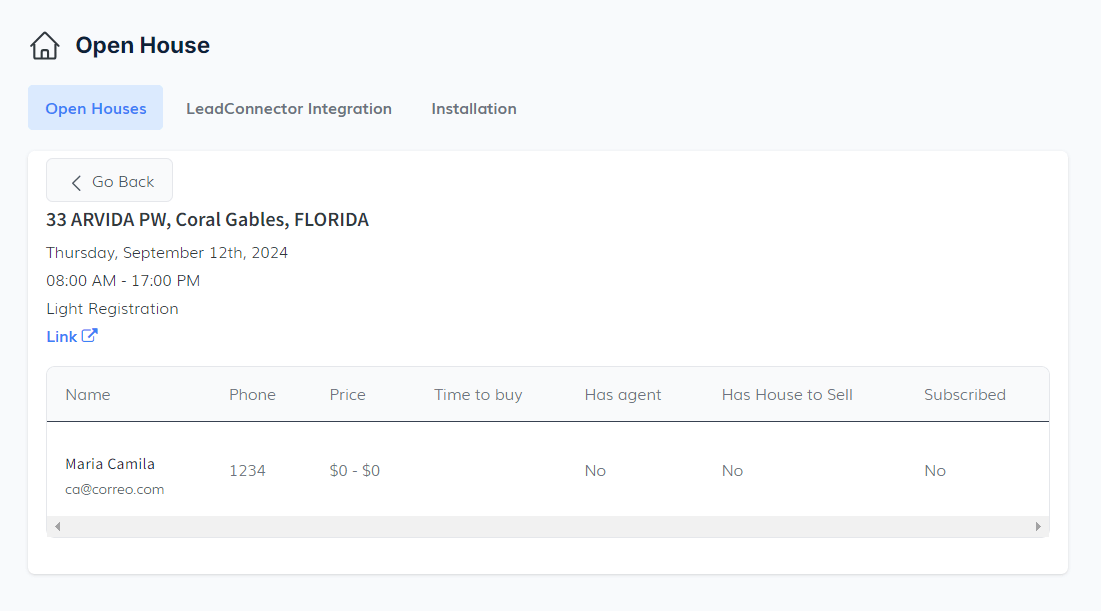1101x611 pixels.
Task: Click the Subscribed column header
Action: click(964, 395)
